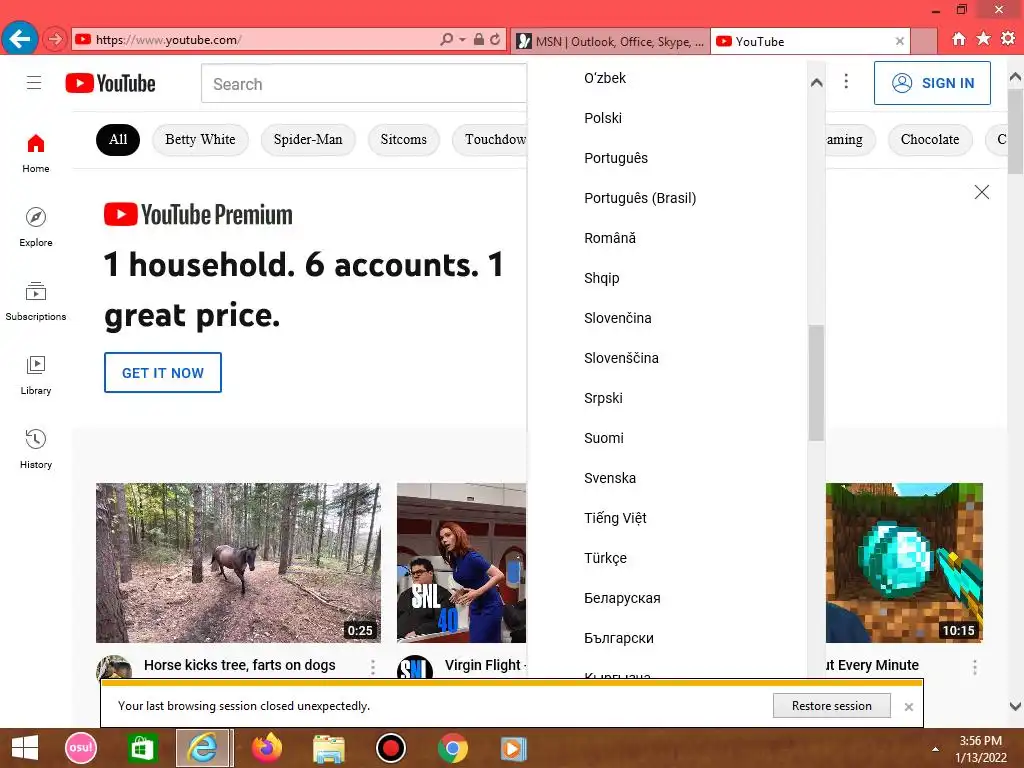Viewport: 1024px width, 768px height.
Task: Open the red record app in taskbar
Action: click(x=391, y=748)
